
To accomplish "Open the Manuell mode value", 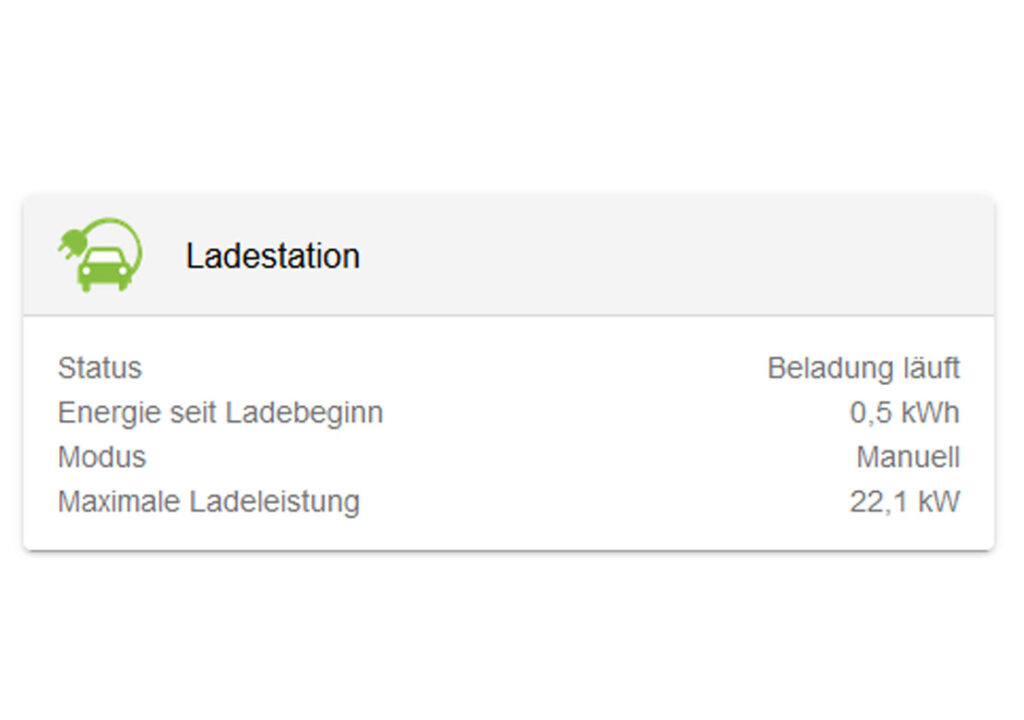I will point(907,458).
